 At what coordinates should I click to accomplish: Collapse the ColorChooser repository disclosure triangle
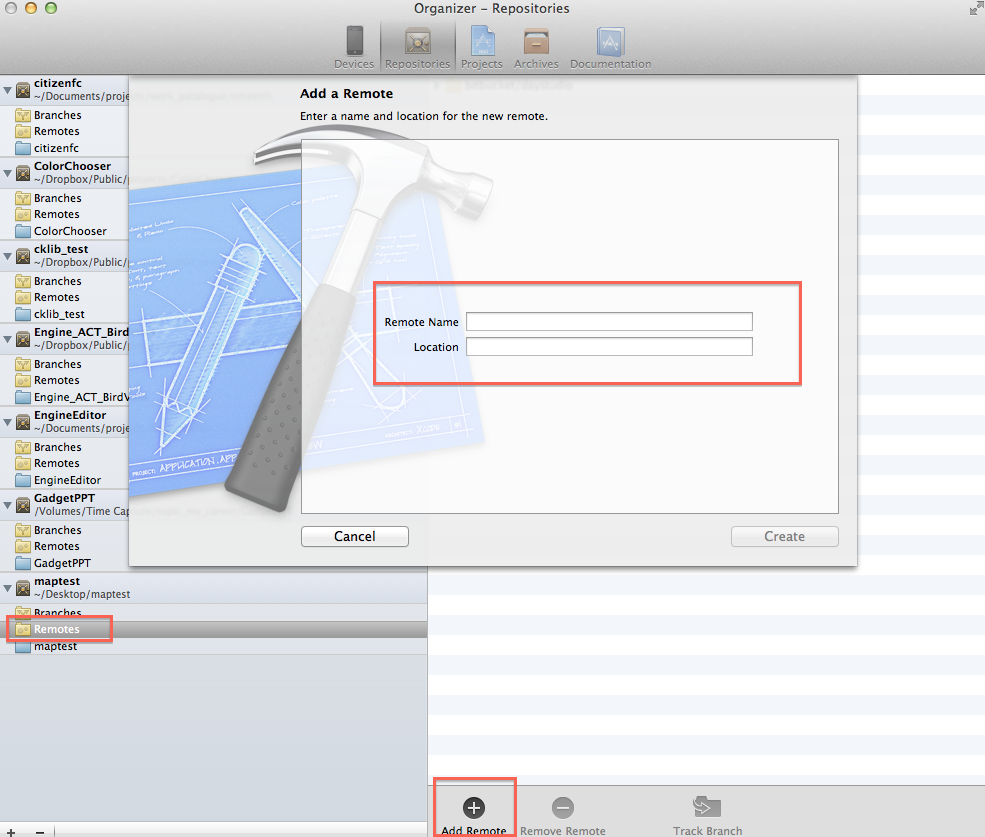click(8, 173)
